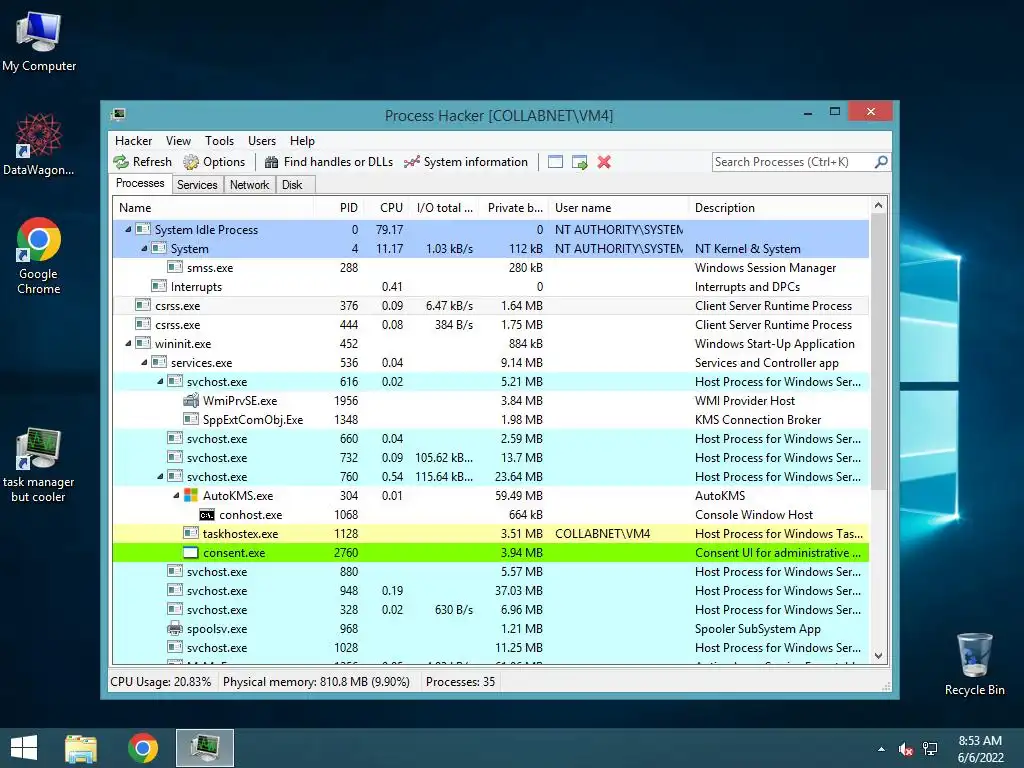Show hidden tray icons arrow
Image resolution: width=1024 pixels, height=768 pixels.
click(x=882, y=749)
